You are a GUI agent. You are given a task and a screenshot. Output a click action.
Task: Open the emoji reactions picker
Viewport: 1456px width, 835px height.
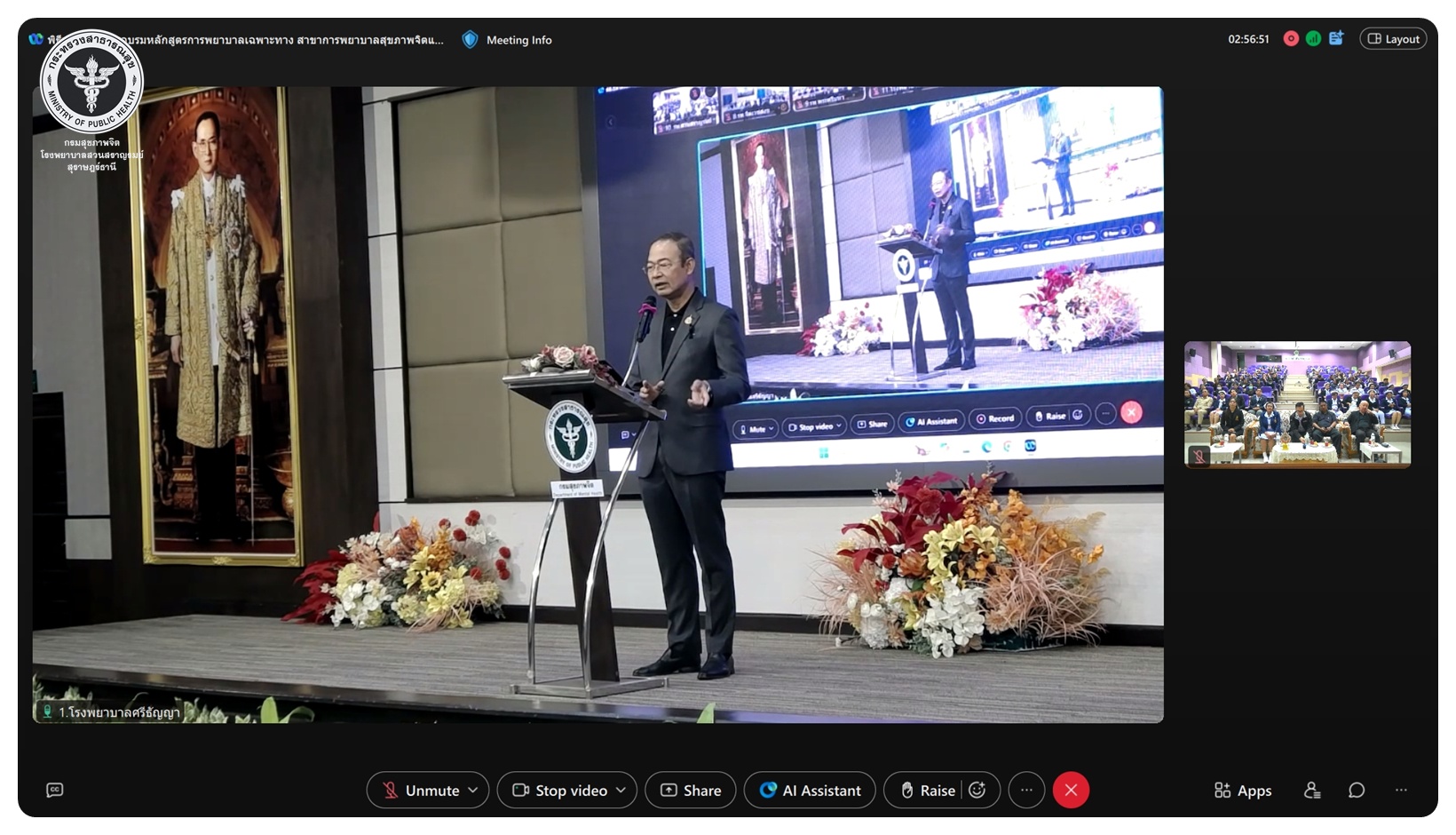coord(977,790)
